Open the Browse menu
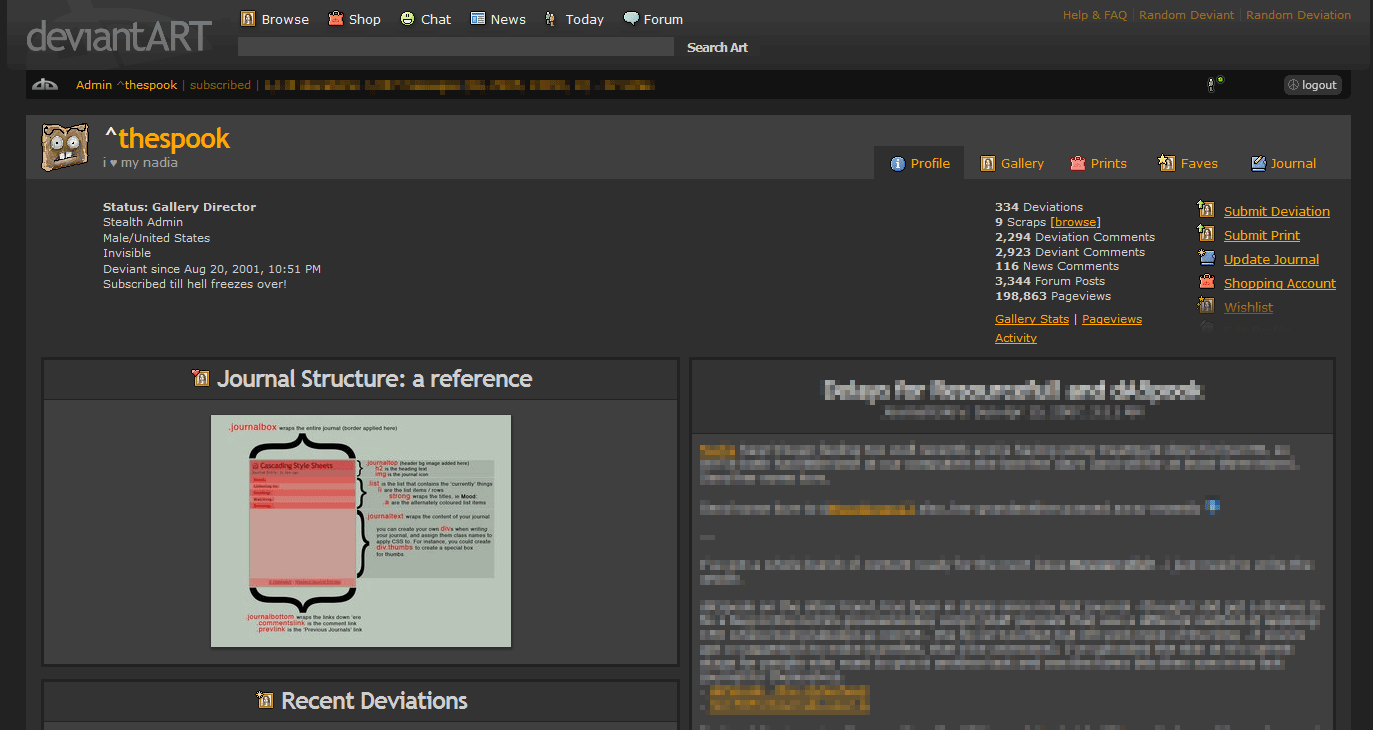 pyautogui.click(x=275, y=19)
